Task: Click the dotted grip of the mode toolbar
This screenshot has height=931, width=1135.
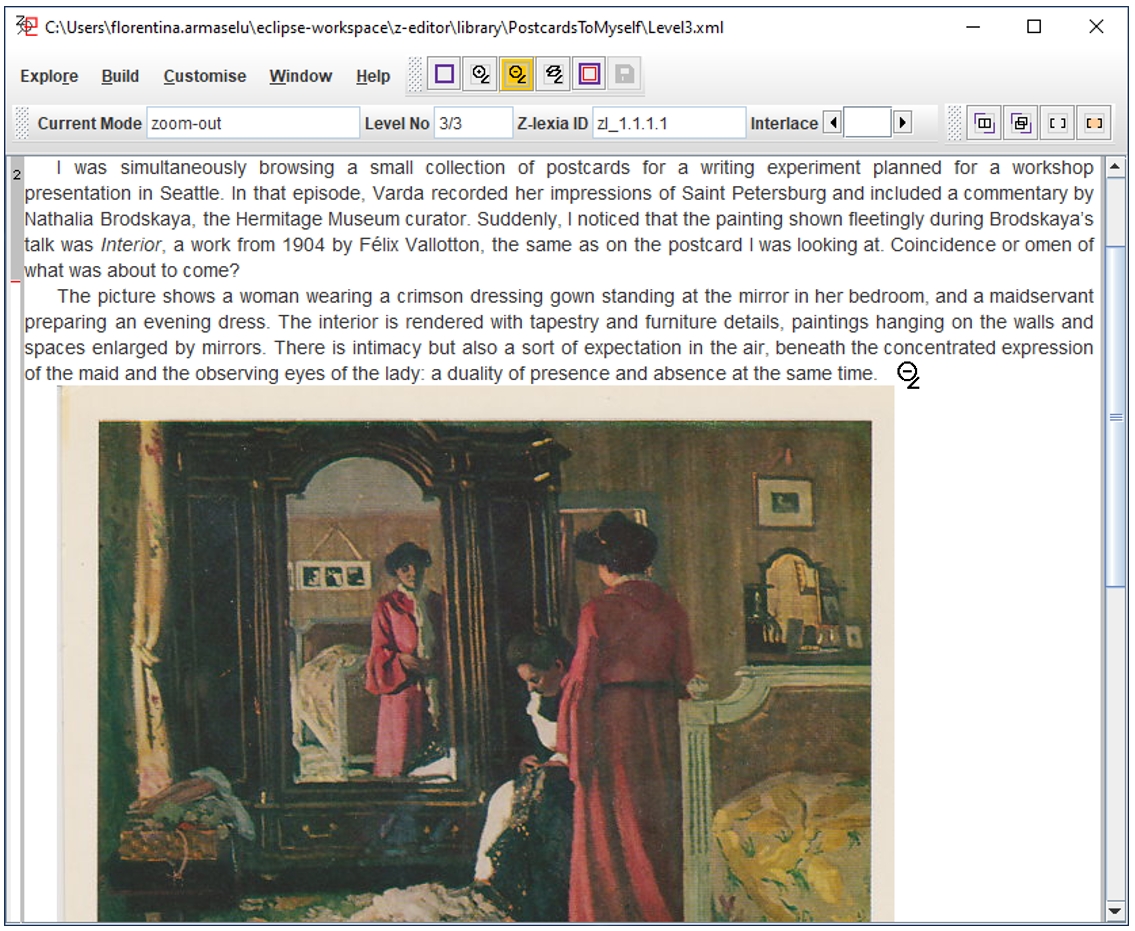Action: coord(22,123)
